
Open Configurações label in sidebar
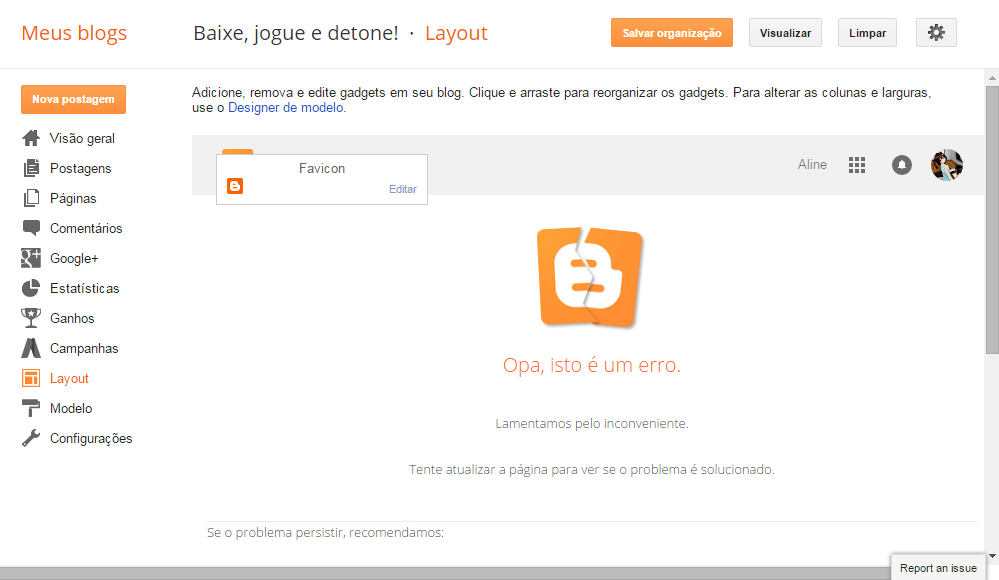pyautogui.click(x=91, y=439)
